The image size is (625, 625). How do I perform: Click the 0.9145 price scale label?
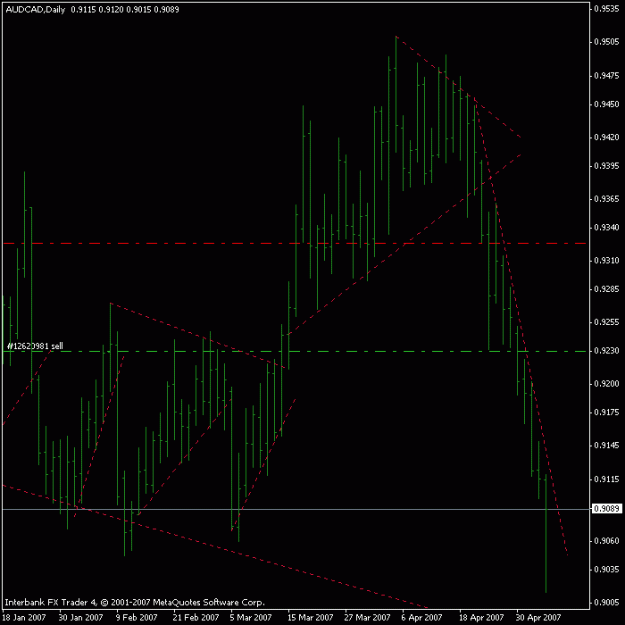[607, 445]
